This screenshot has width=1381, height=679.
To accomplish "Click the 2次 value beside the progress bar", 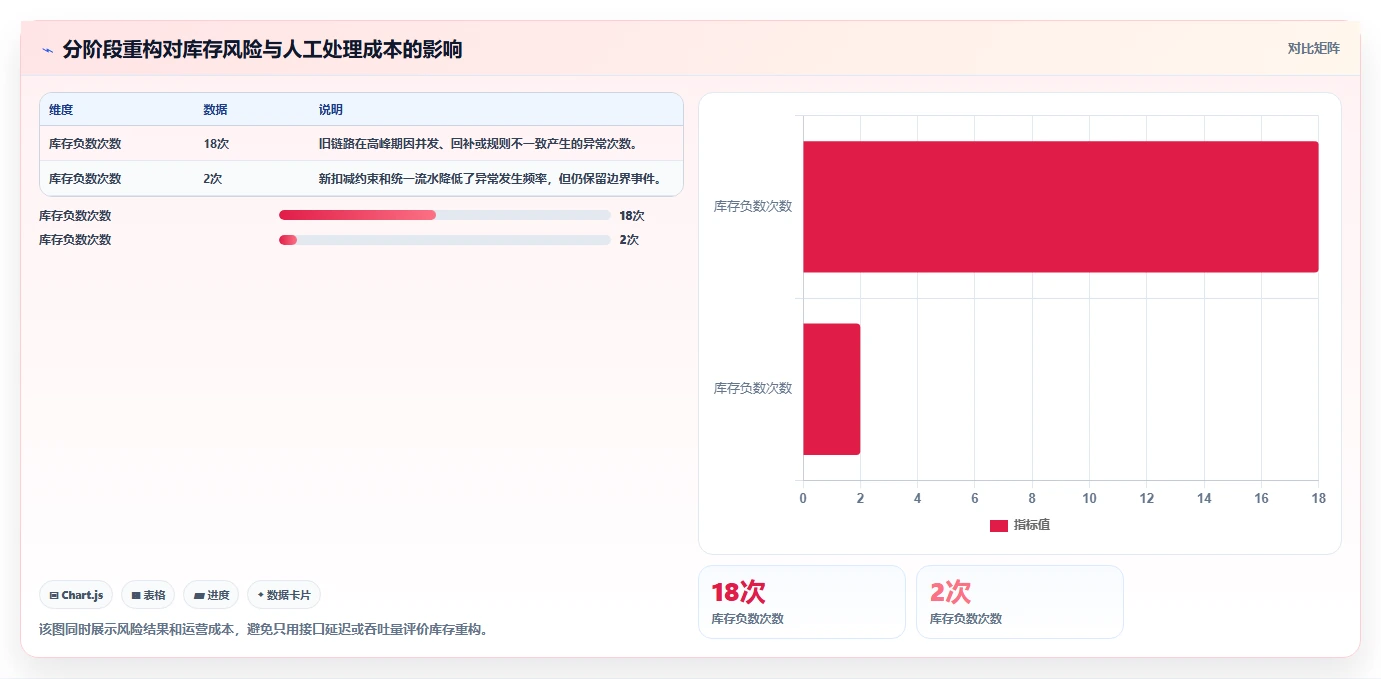I will click(x=629, y=240).
